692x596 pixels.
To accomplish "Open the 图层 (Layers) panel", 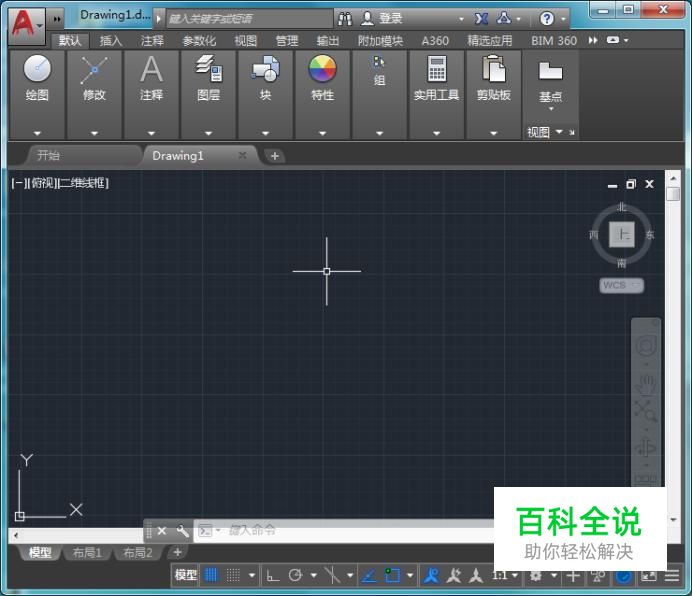I will coord(208,78).
